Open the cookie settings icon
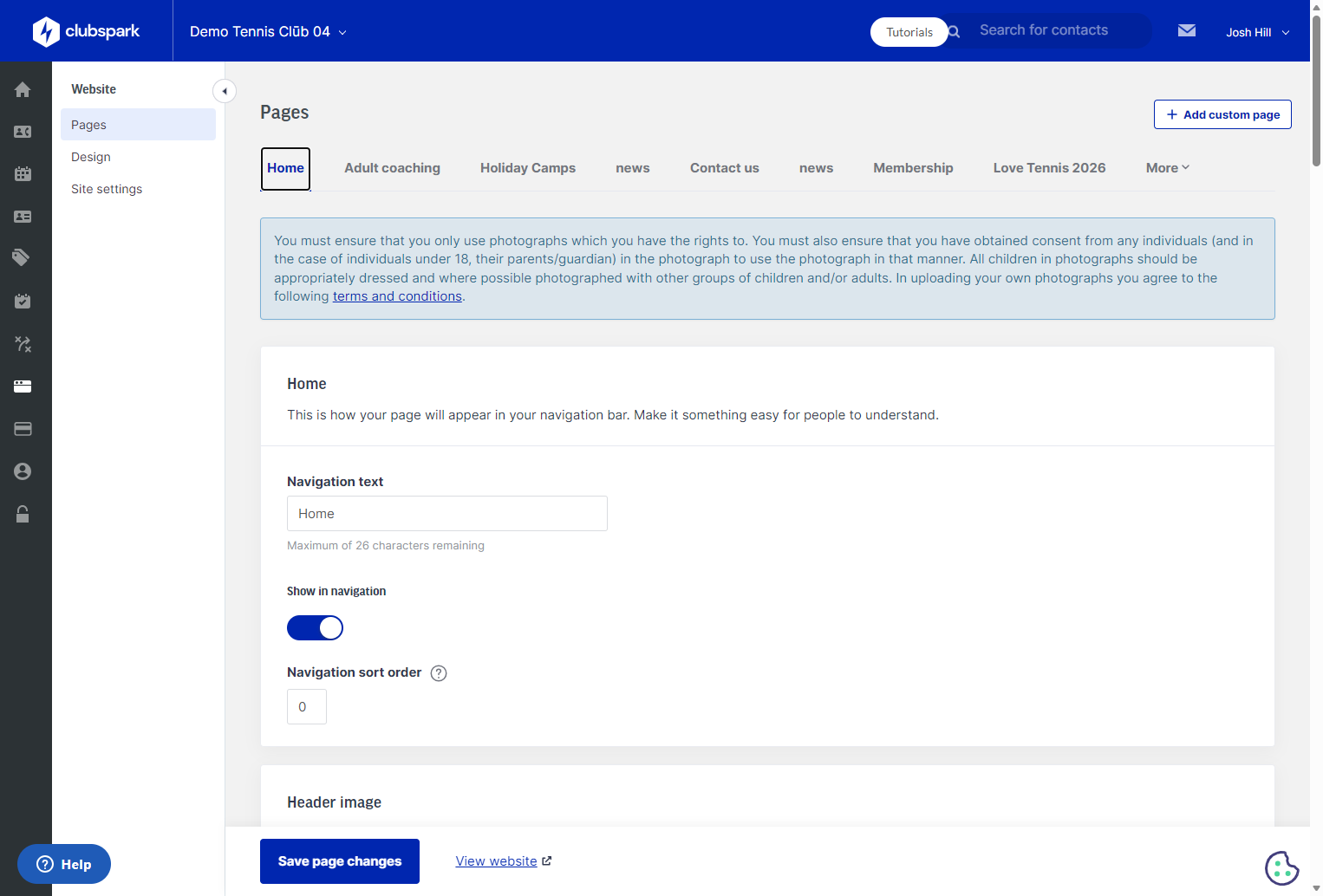 1281,867
